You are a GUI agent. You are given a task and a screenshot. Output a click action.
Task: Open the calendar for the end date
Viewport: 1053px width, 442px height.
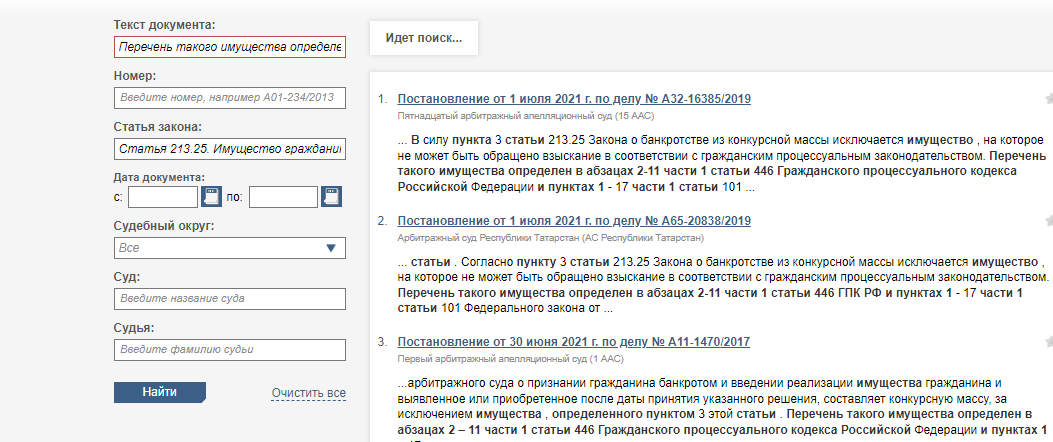[x=331, y=197]
